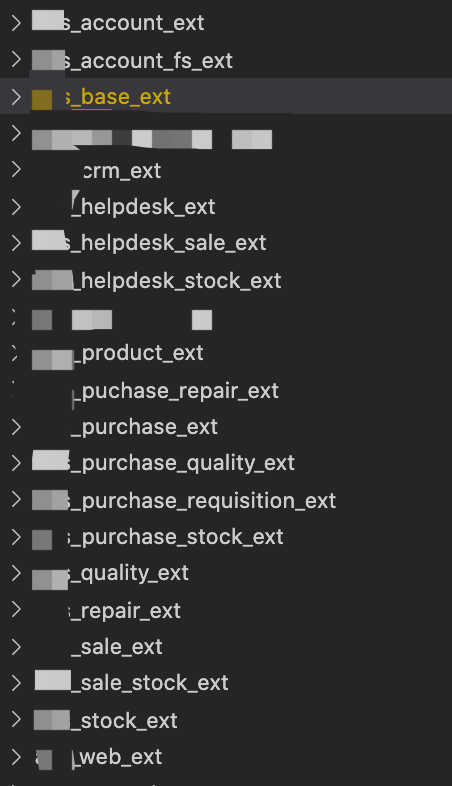Image resolution: width=452 pixels, height=786 pixels.
Task: Expand the crm_ext chevron
Action: coord(16,169)
